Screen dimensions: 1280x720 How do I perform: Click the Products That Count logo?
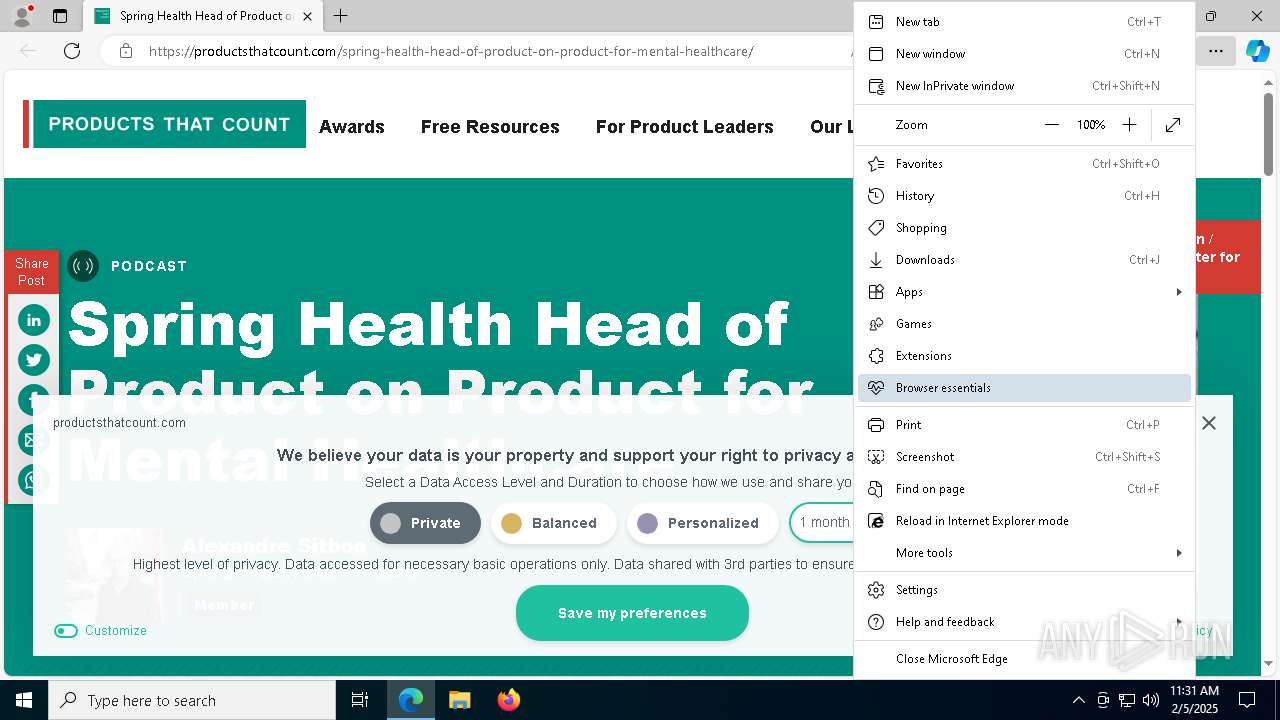click(x=164, y=124)
